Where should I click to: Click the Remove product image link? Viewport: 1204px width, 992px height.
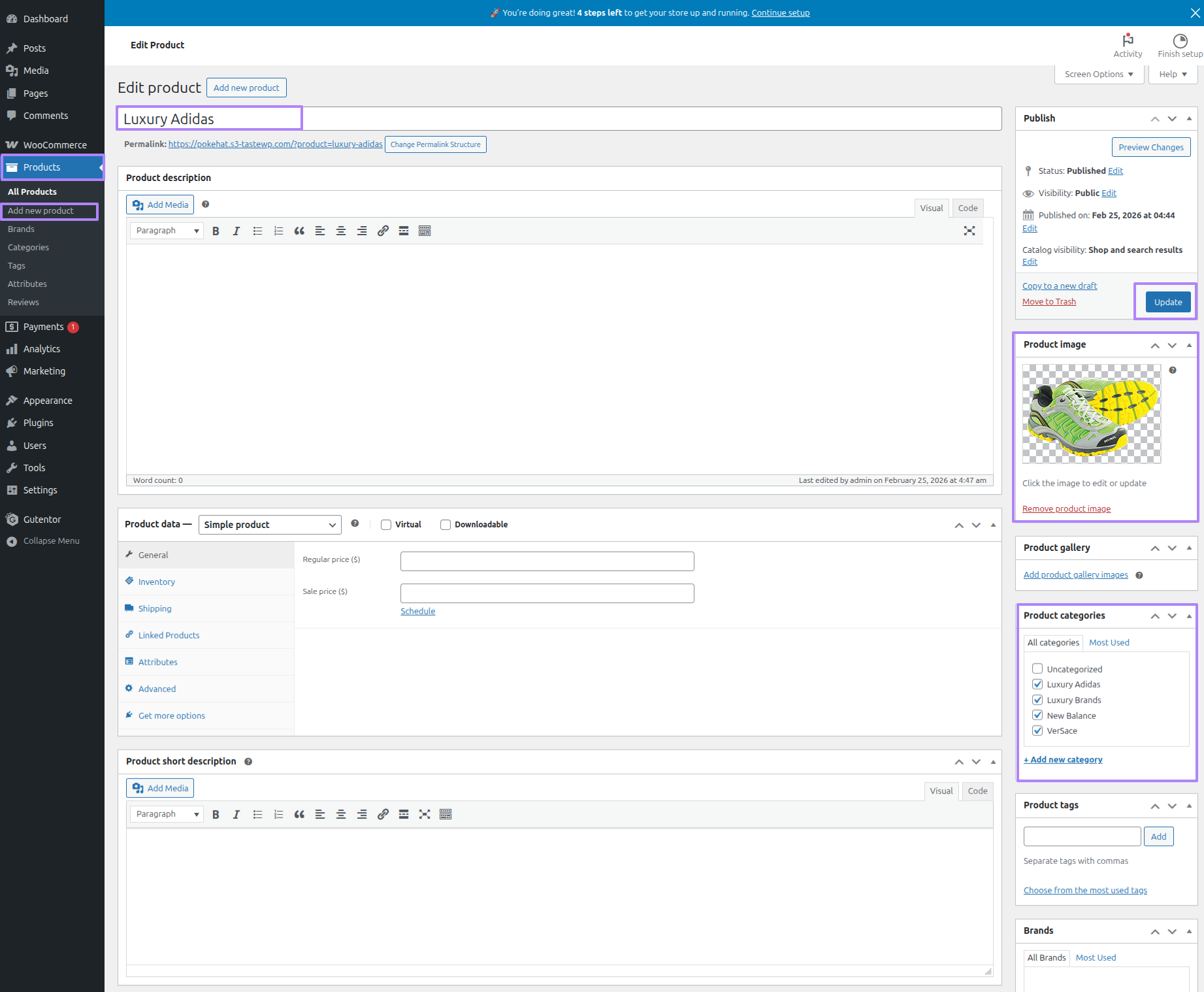click(x=1066, y=509)
